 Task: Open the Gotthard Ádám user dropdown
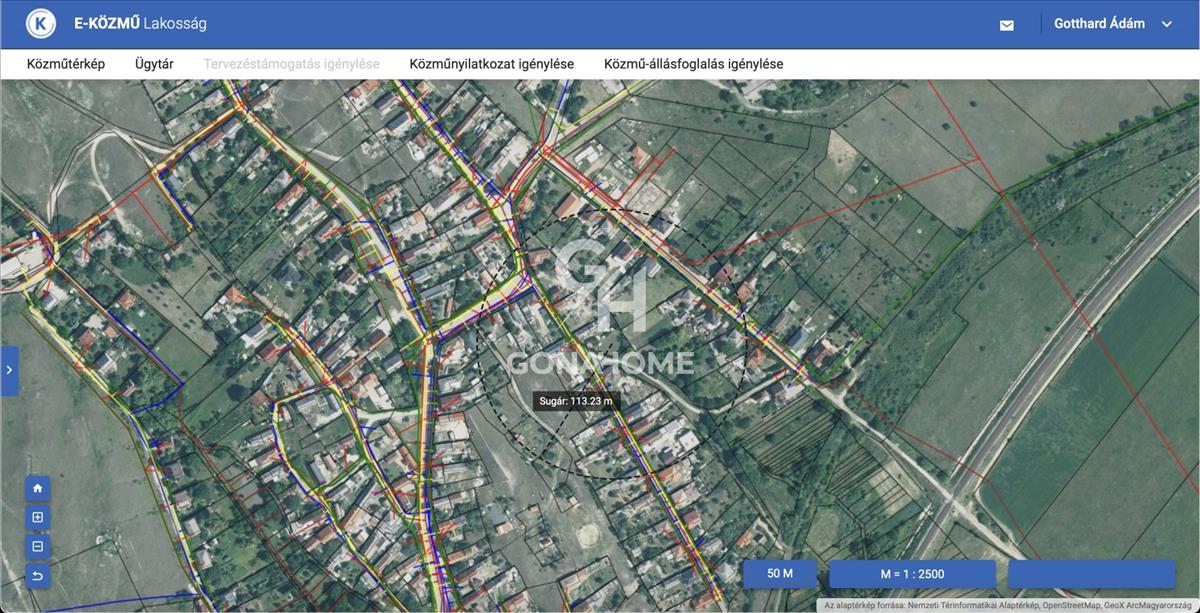(x=1099, y=24)
